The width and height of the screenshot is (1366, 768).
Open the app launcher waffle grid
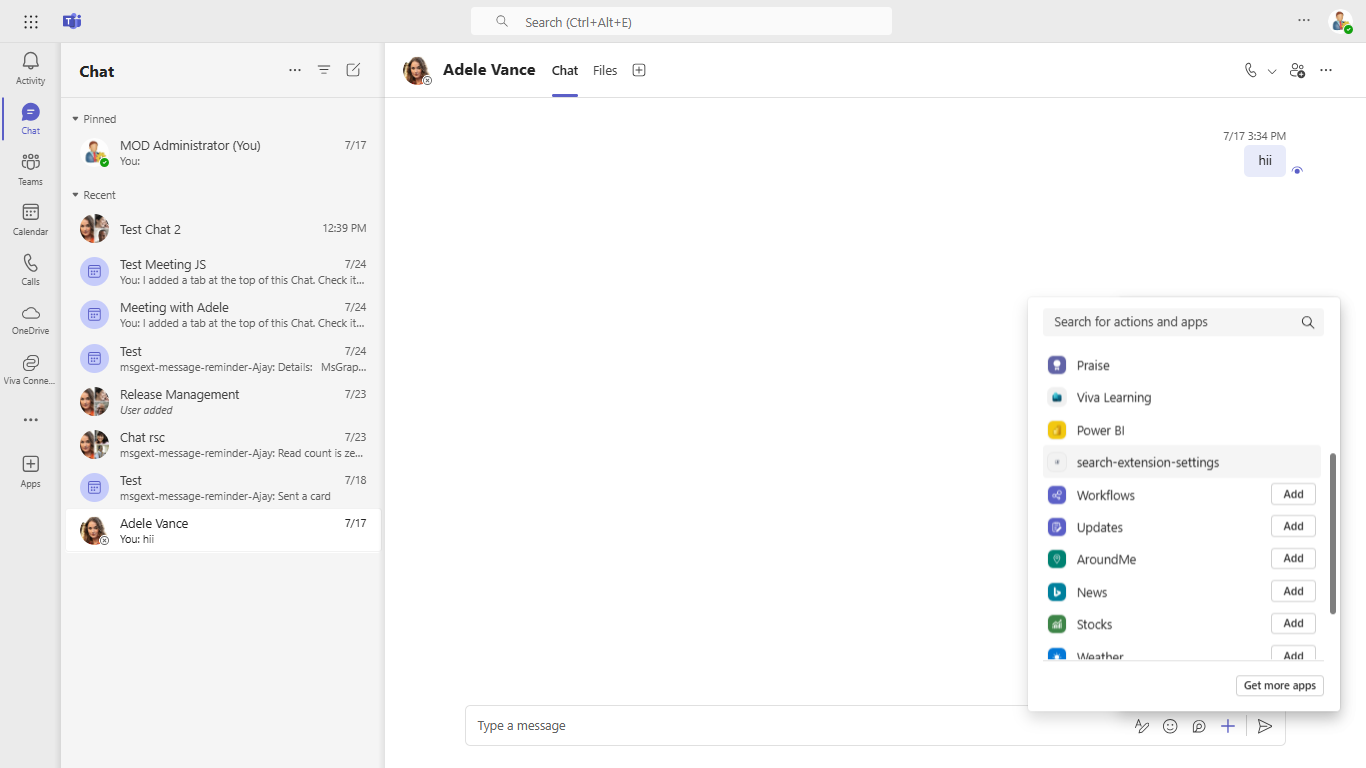31,21
